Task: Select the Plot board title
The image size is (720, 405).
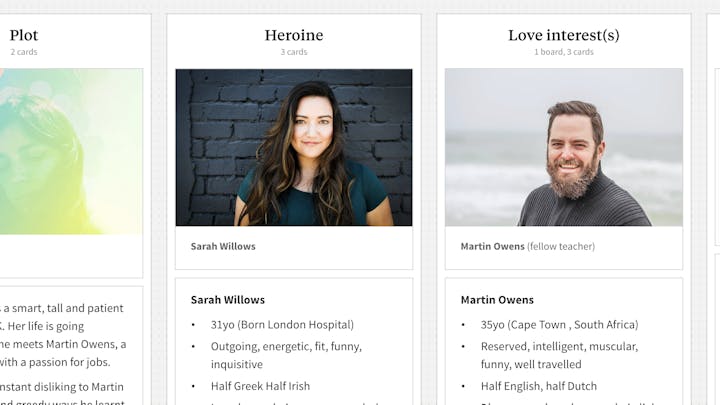Action: click(x=24, y=35)
